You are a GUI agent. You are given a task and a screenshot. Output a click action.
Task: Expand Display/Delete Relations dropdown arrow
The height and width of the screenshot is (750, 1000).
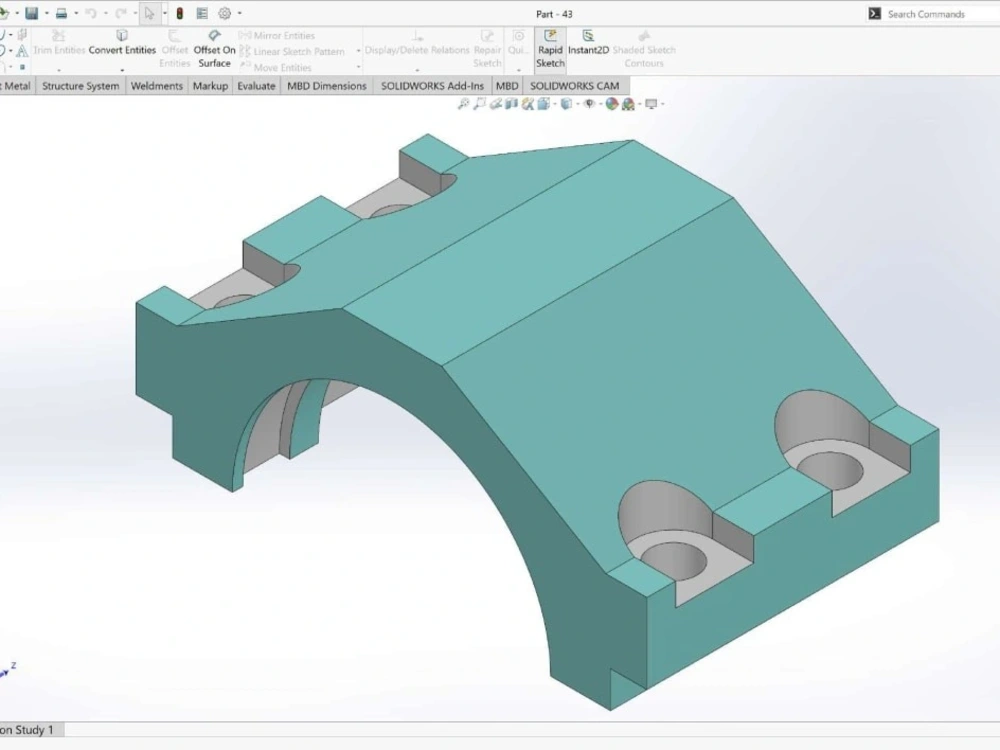pyautogui.click(x=417, y=69)
